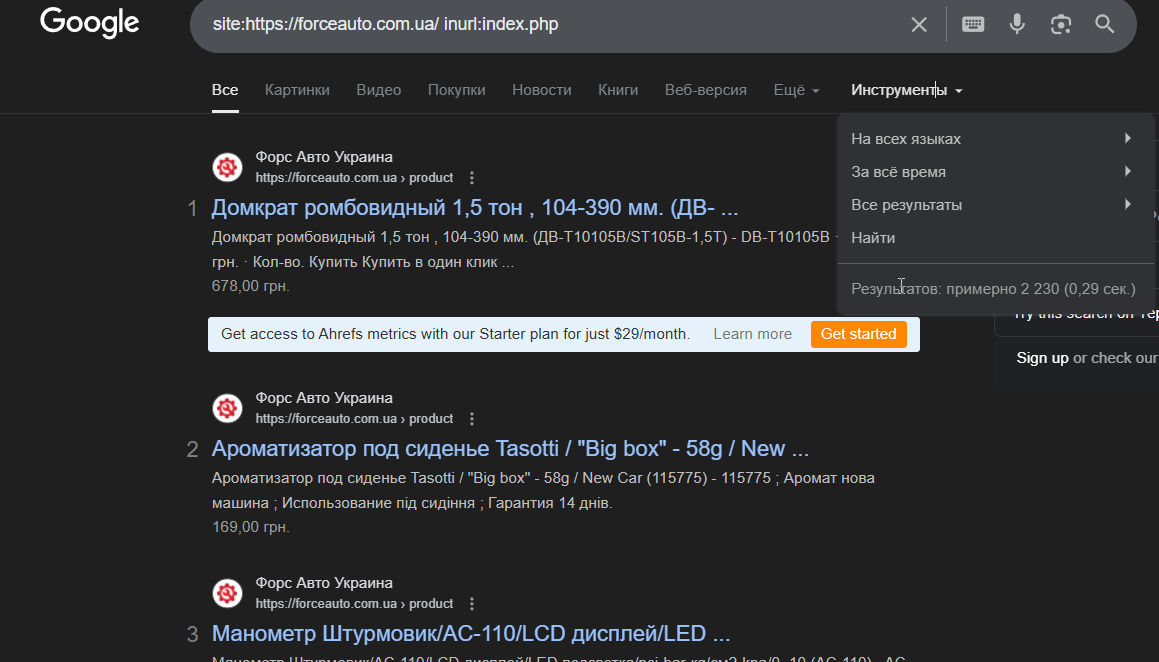Switch to the Картинки tab
This screenshot has width=1159, height=662.
pyautogui.click(x=297, y=90)
